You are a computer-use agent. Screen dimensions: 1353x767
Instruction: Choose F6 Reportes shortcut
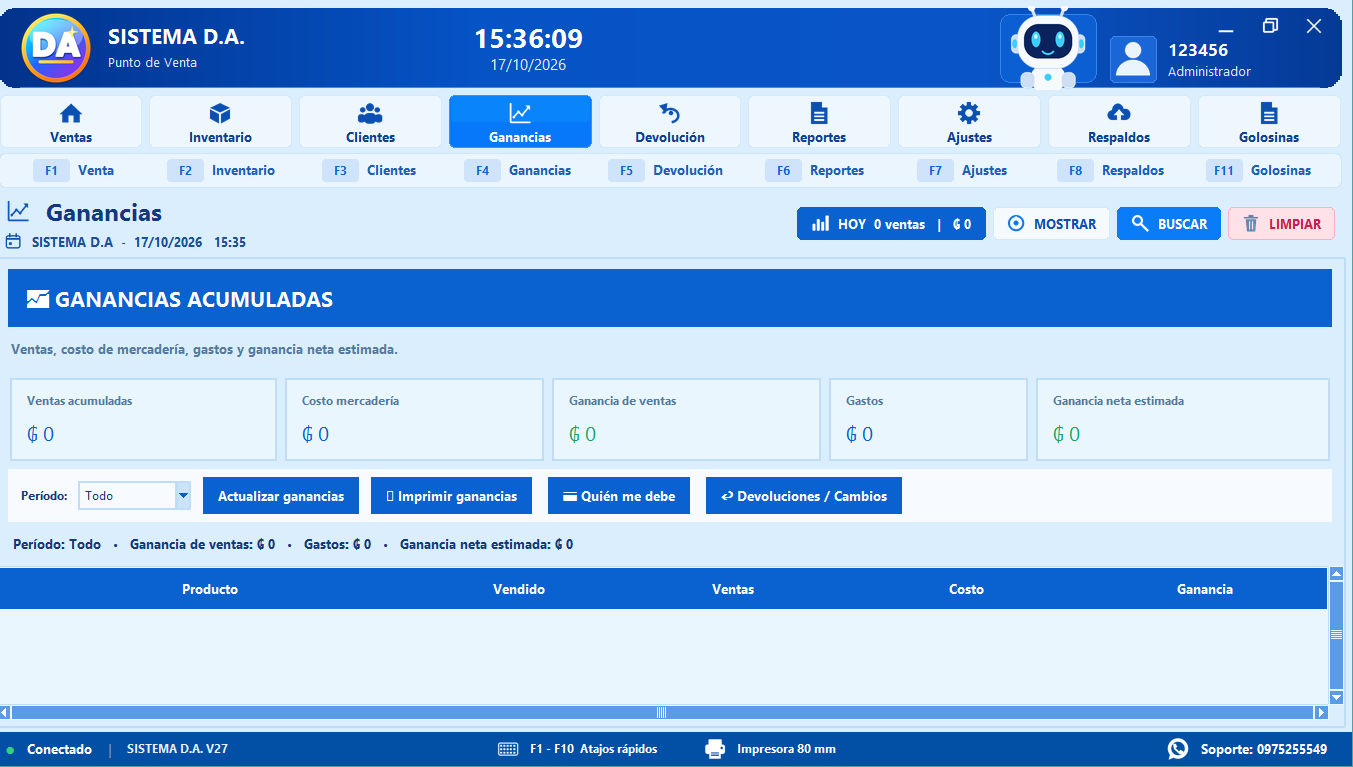(815, 170)
